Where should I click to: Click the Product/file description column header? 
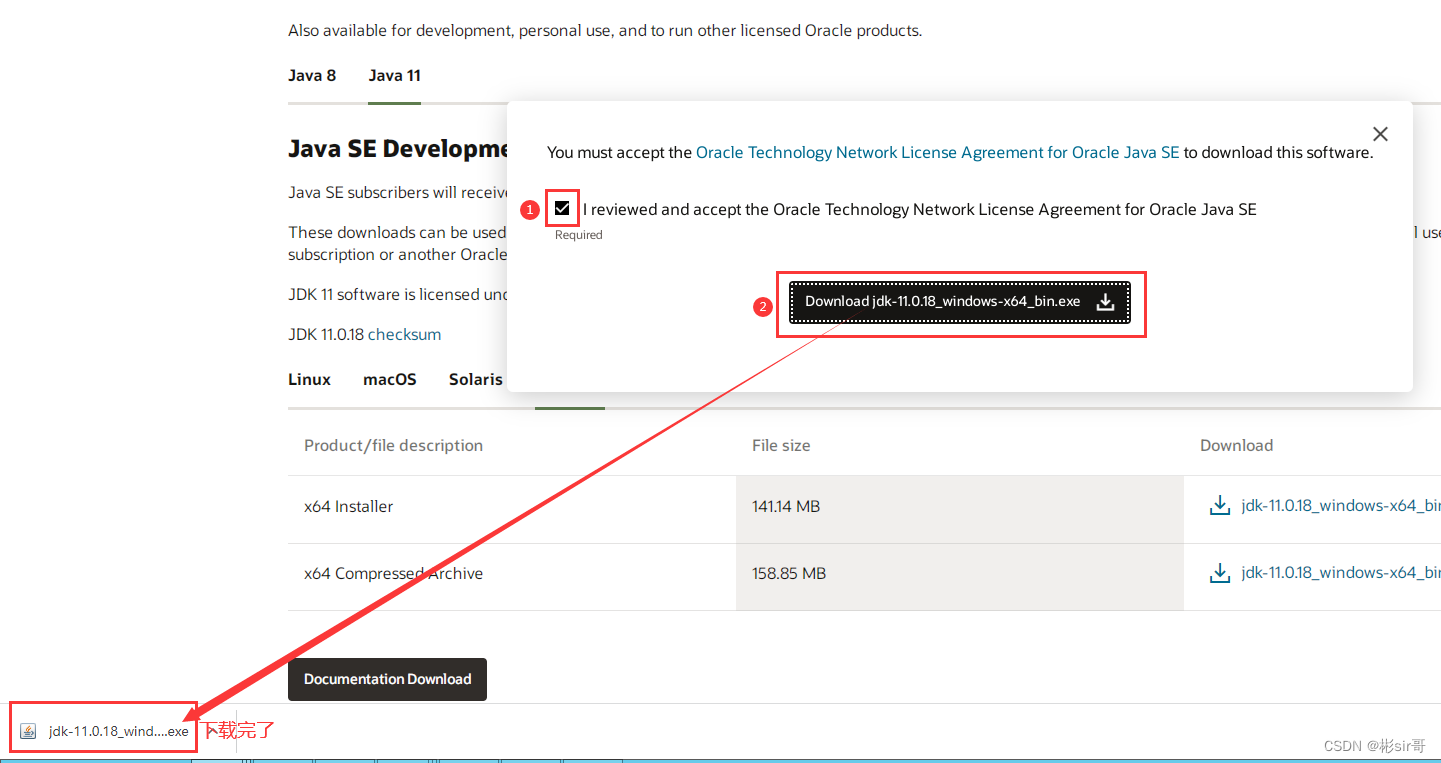click(x=393, y=446)
